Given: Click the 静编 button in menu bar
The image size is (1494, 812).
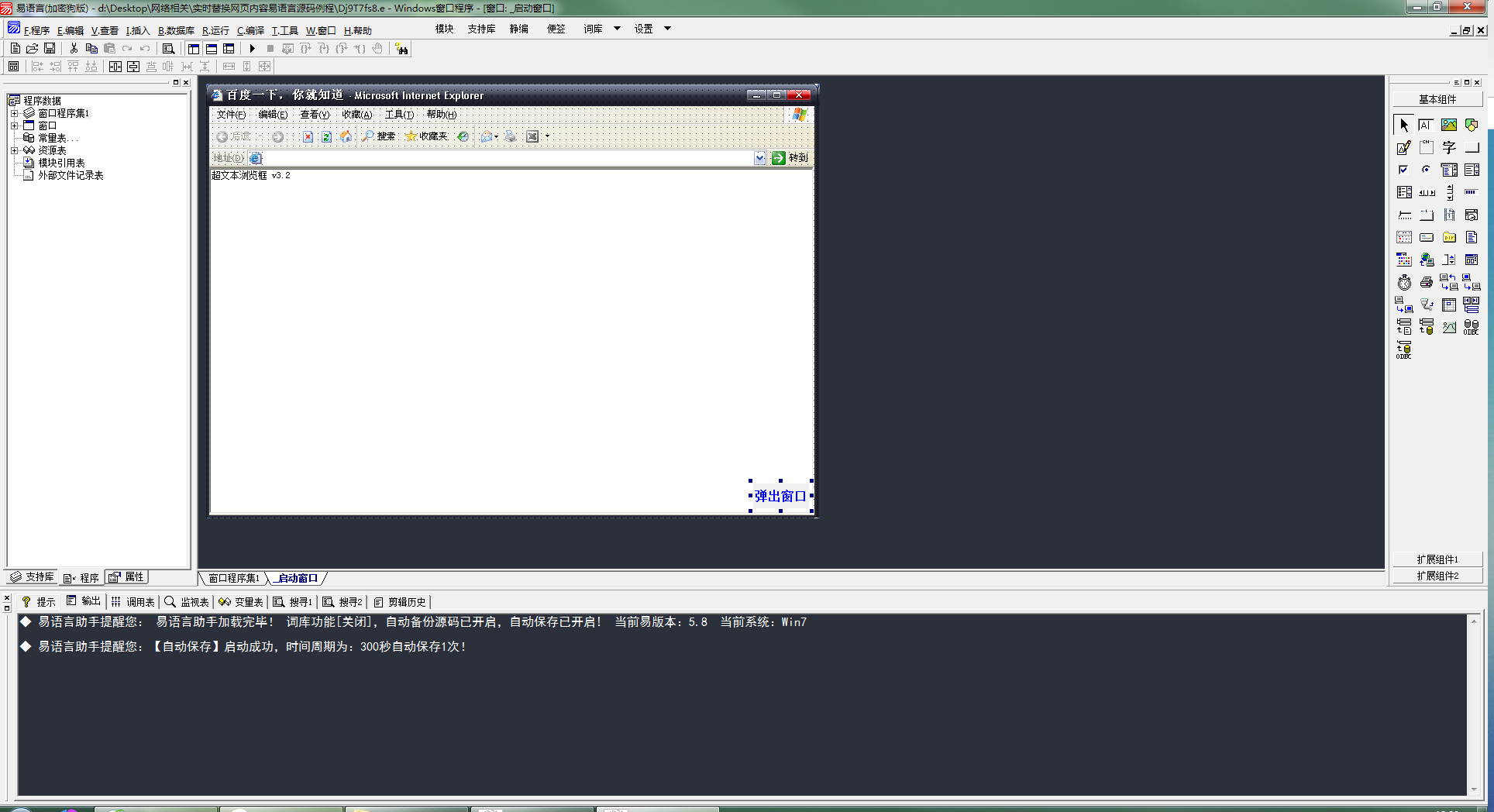Looking at the screenshot, I should [x=518, y=29].
